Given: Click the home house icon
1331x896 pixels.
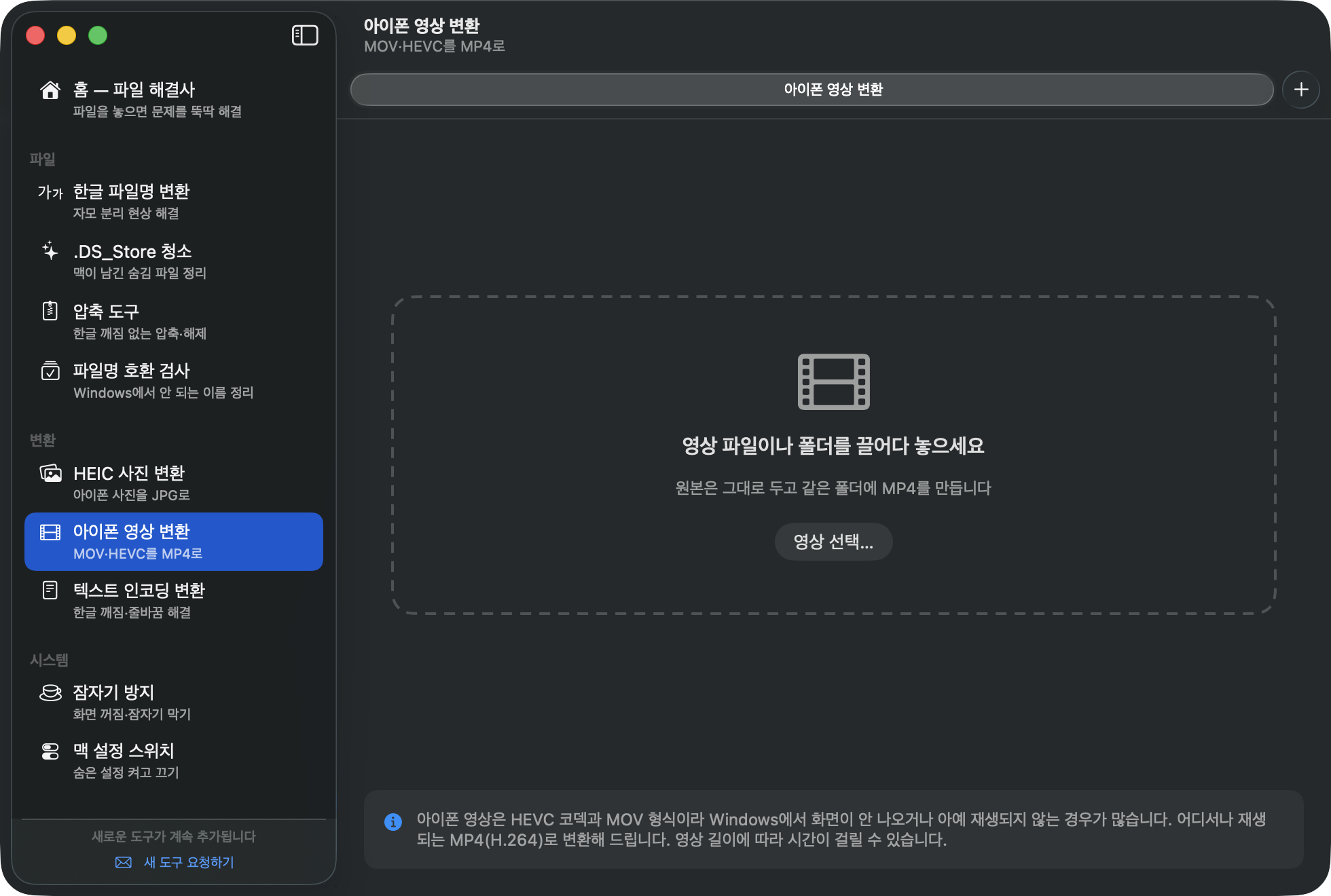Looking at the screenshot, I should point(50,90).
